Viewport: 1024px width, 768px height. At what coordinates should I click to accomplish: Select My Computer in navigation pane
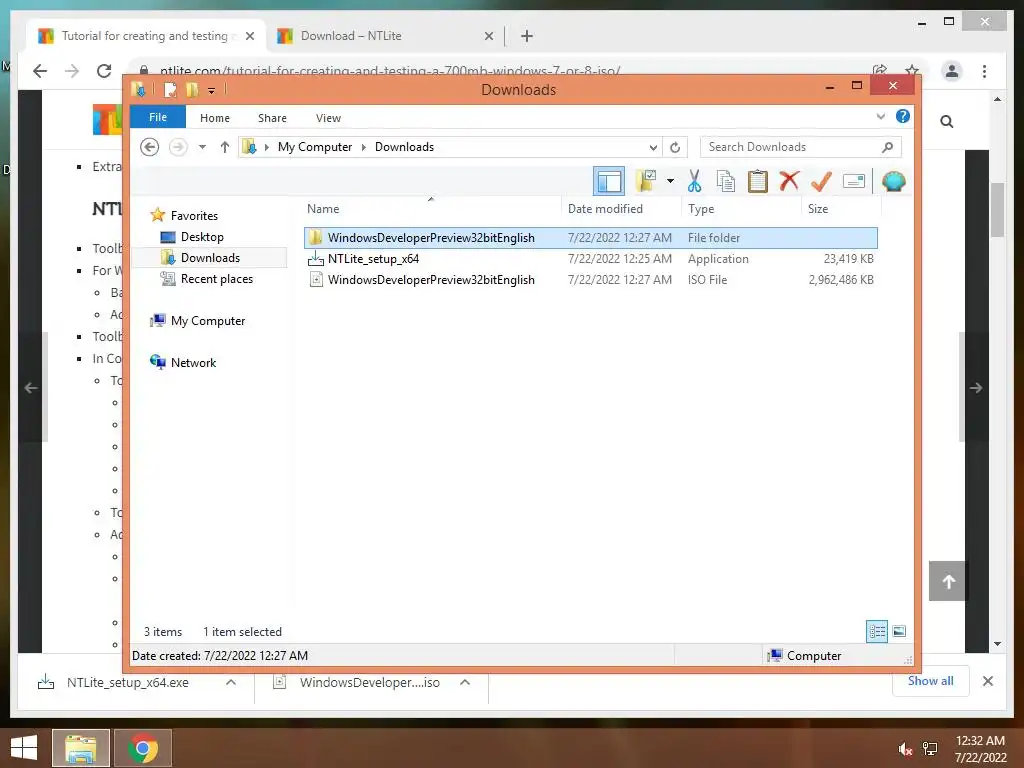coord(208,321)
